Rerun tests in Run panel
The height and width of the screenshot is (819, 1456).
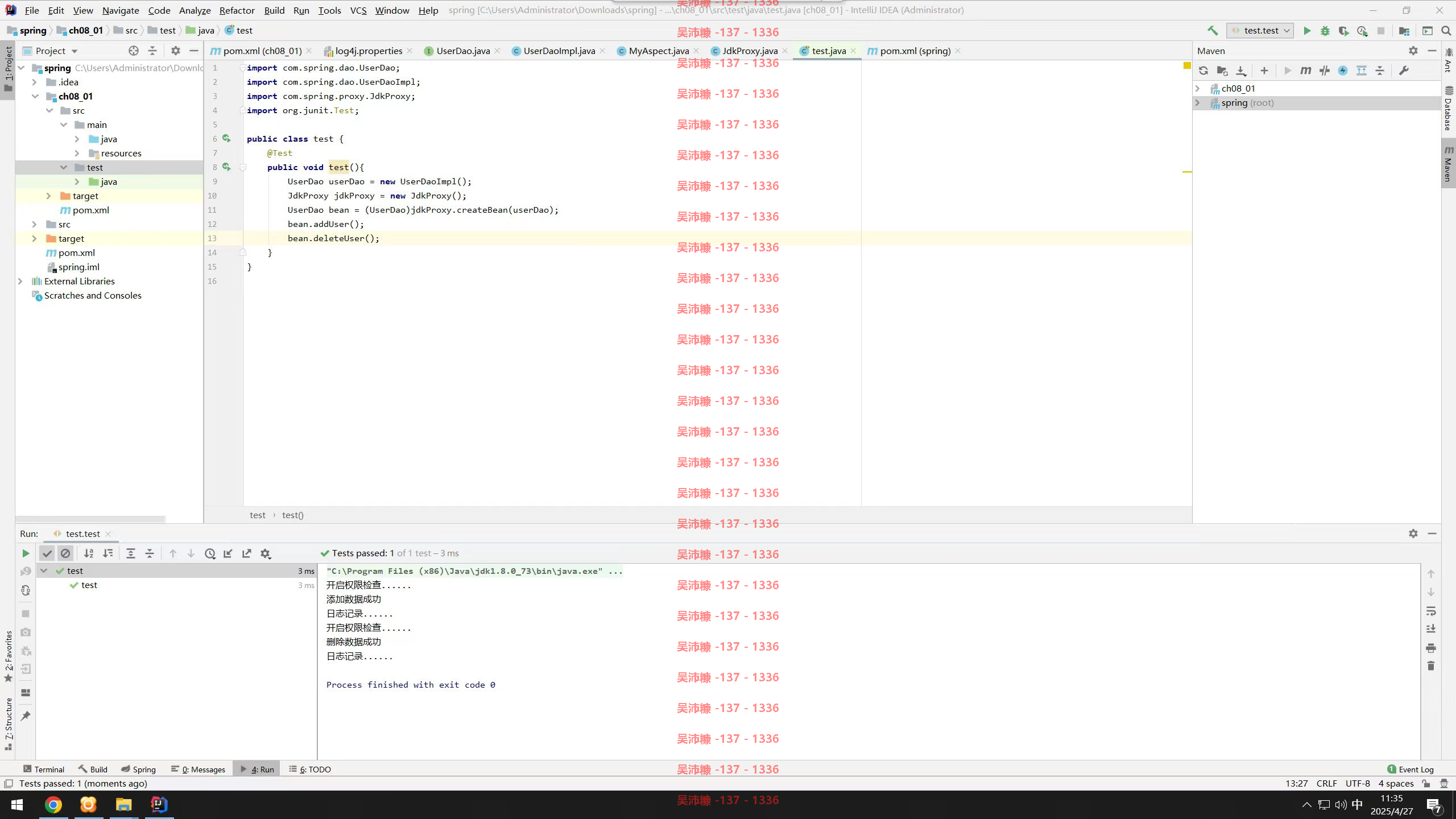pos(26,553)
